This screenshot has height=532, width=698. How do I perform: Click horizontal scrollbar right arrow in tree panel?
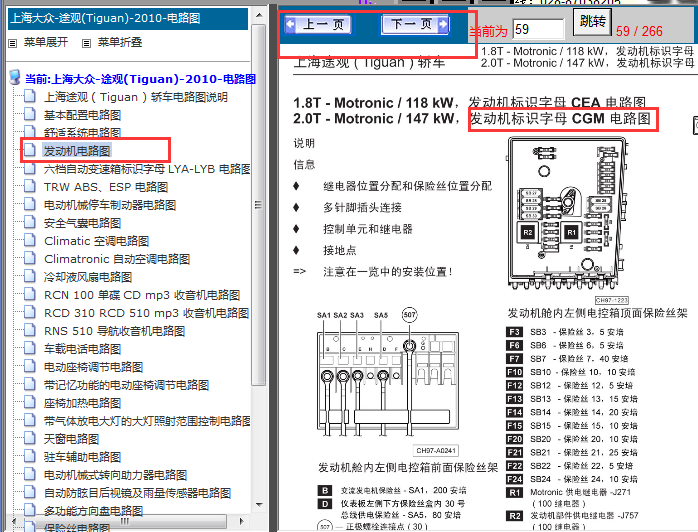pyautogui.click(x=241, y=521)
